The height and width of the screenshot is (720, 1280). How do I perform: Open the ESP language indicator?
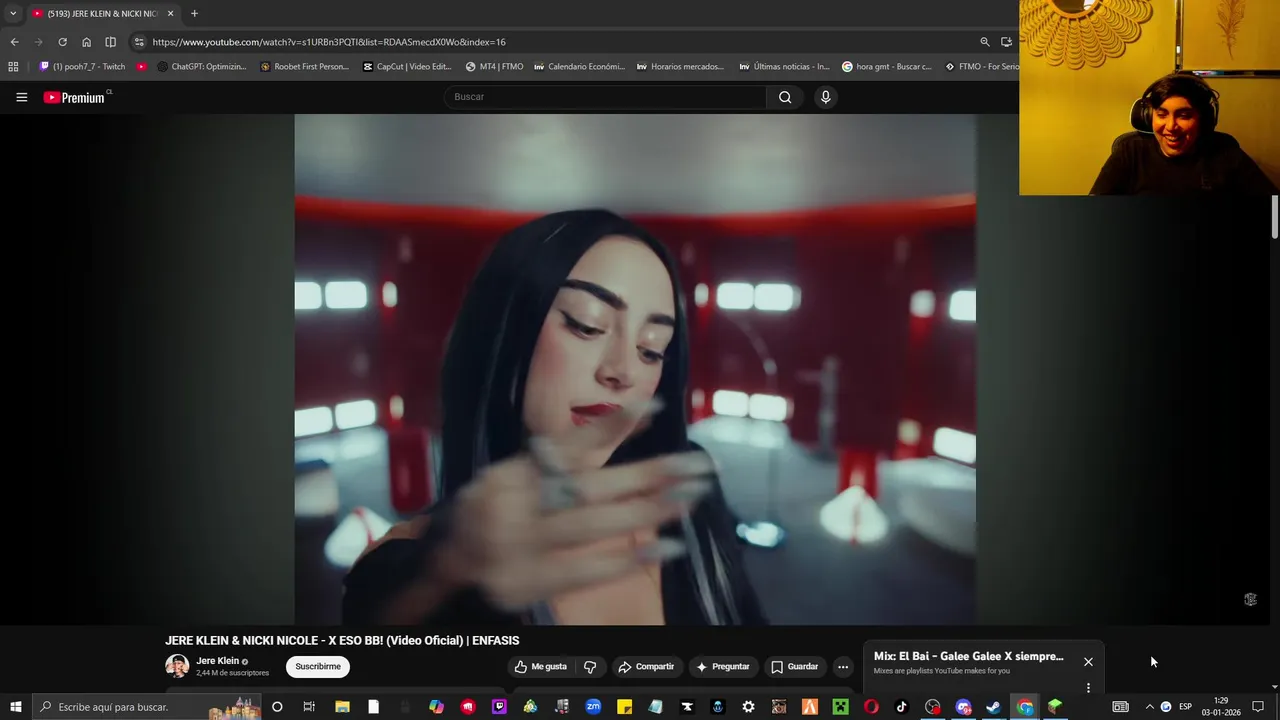(x=1185, y=707)
